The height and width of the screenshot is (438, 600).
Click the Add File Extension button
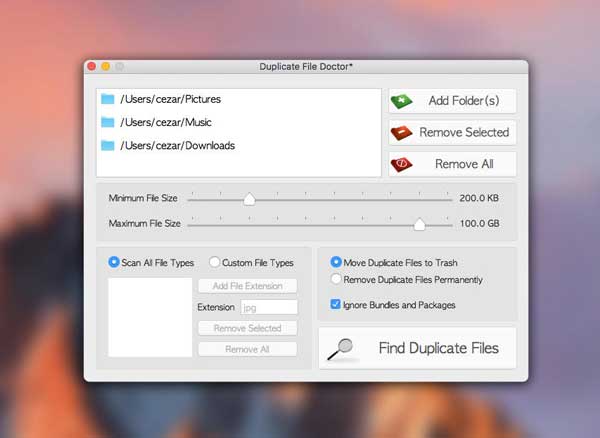248,286
